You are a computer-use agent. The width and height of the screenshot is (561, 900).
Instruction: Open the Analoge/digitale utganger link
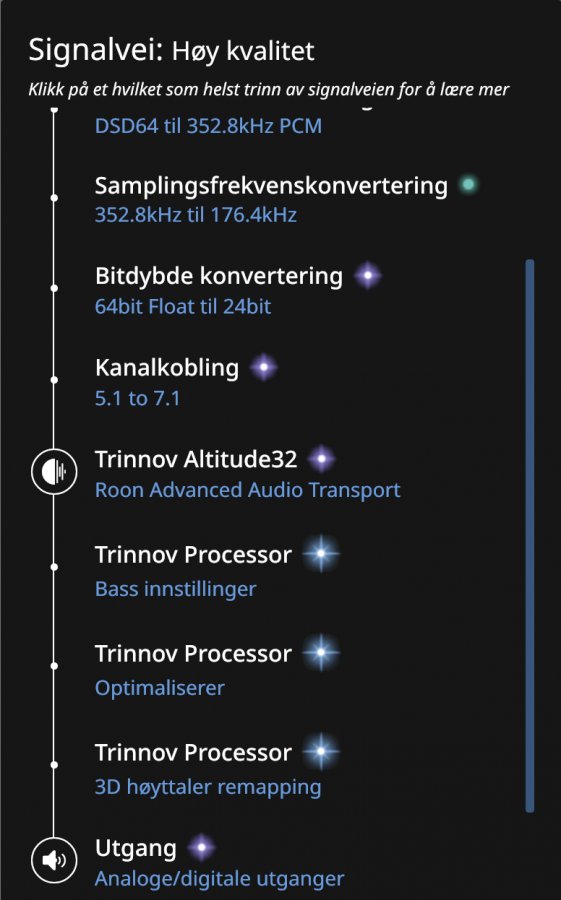(x=219, y=879)
